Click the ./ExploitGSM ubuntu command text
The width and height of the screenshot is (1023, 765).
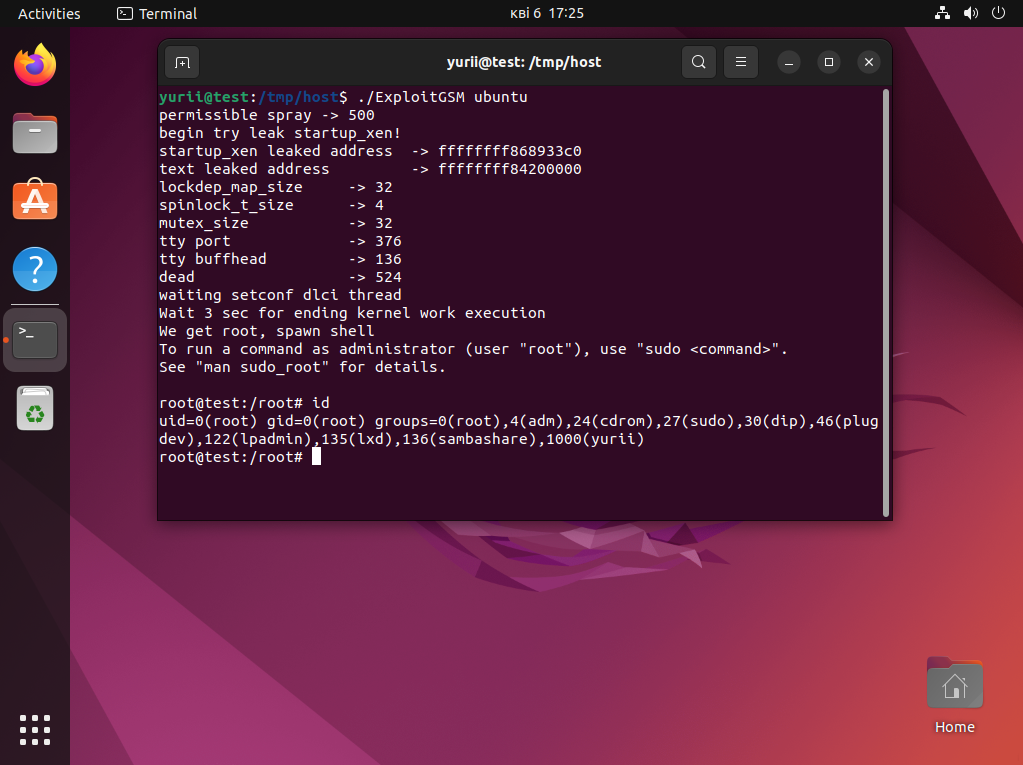point(442,97)
